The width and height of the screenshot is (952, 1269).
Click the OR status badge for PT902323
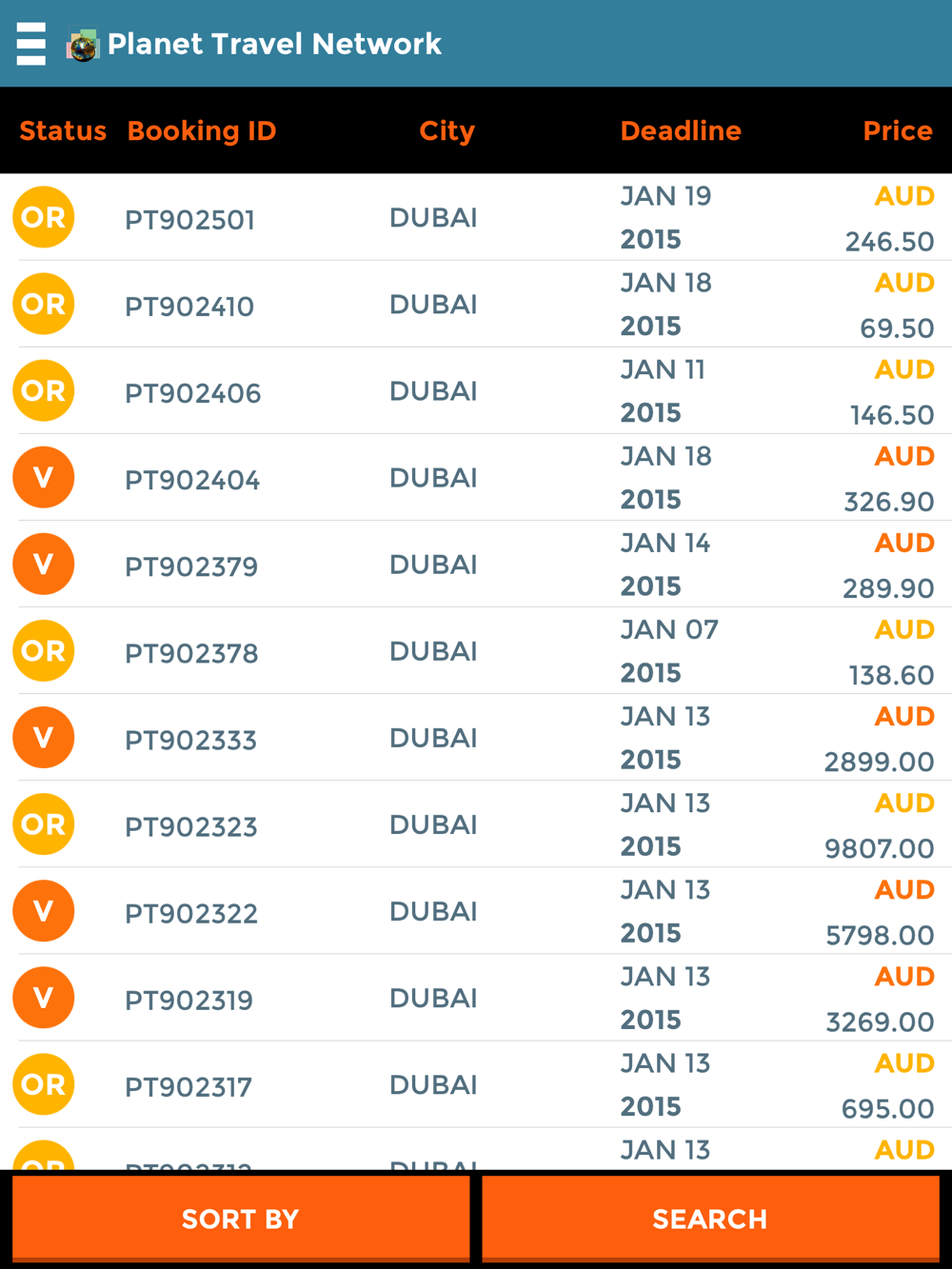click(x=44, y=823)
